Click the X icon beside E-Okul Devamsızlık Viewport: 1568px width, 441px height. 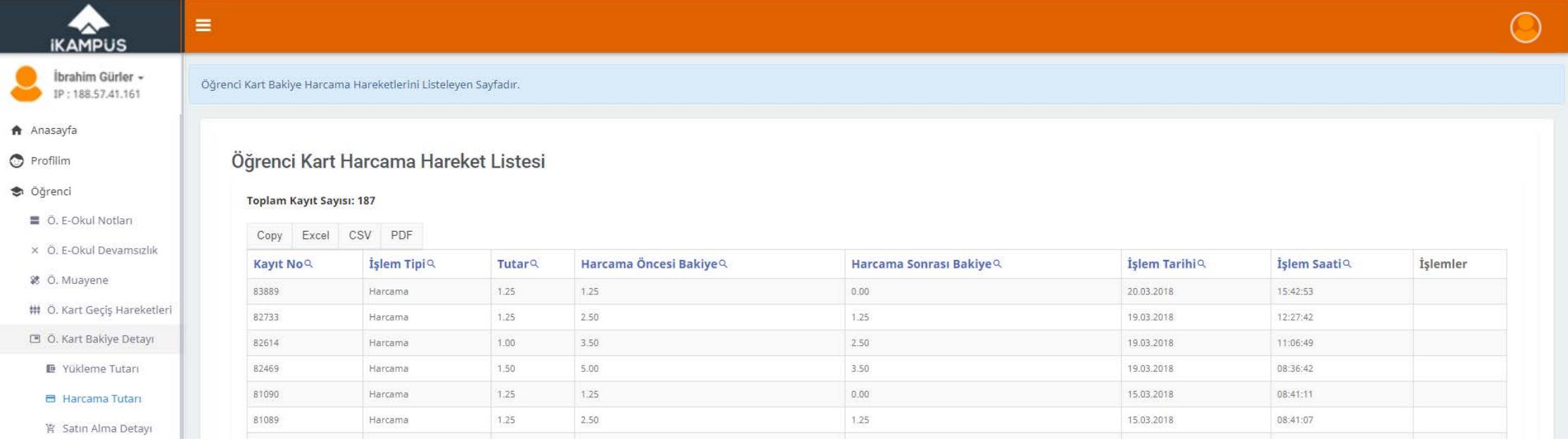[x=35, y=250]
